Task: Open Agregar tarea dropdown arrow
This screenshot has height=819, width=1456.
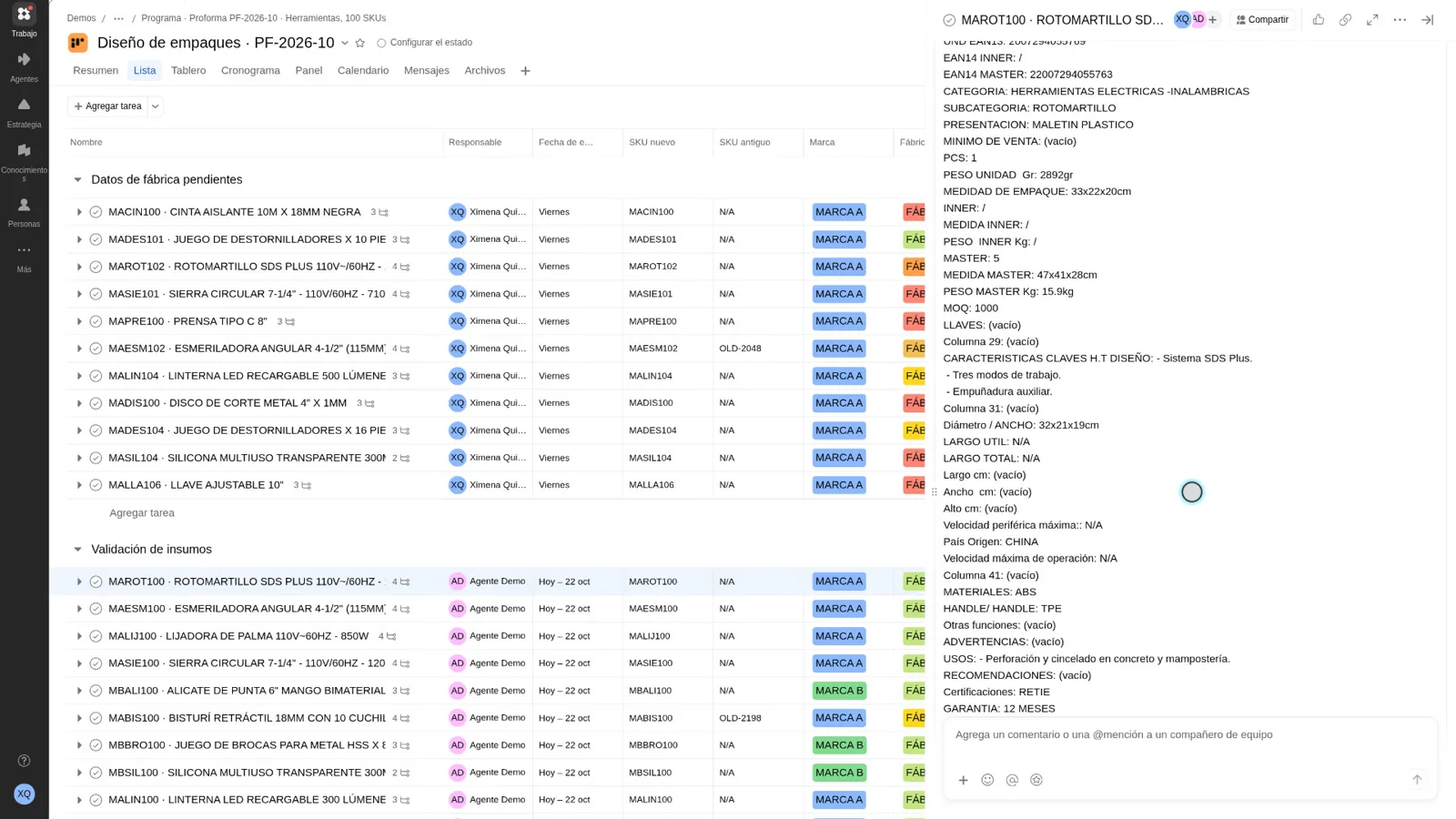Action: [x=156, y=106]
